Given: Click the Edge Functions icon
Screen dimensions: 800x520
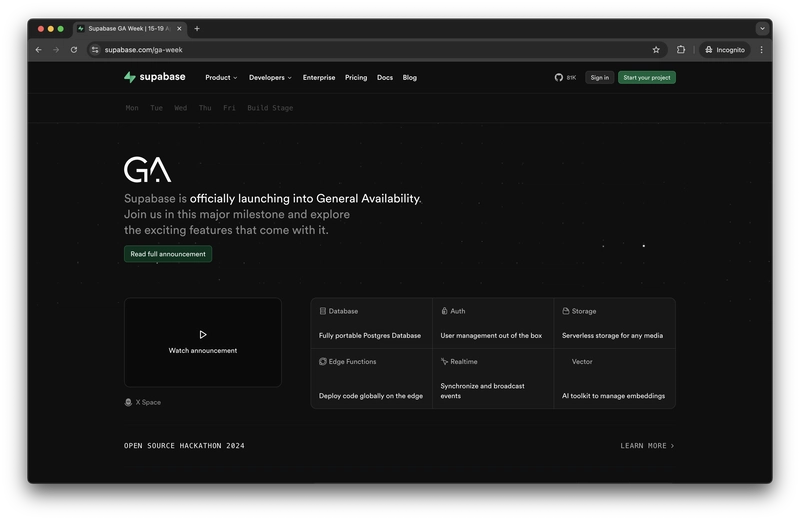Looking at the screenshot, I should click(322, 361).
